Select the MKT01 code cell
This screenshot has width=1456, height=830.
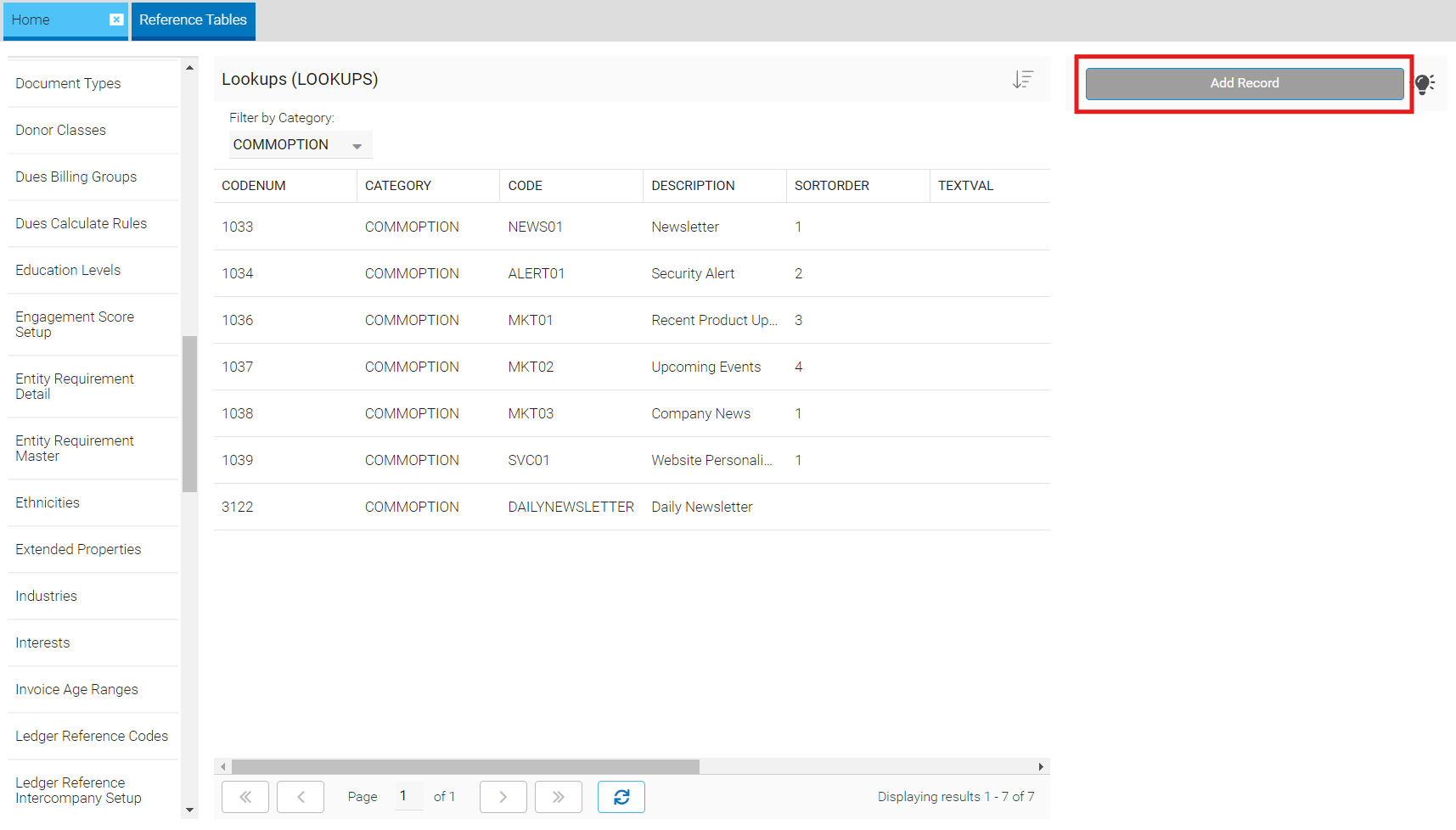tap(571, 320)
